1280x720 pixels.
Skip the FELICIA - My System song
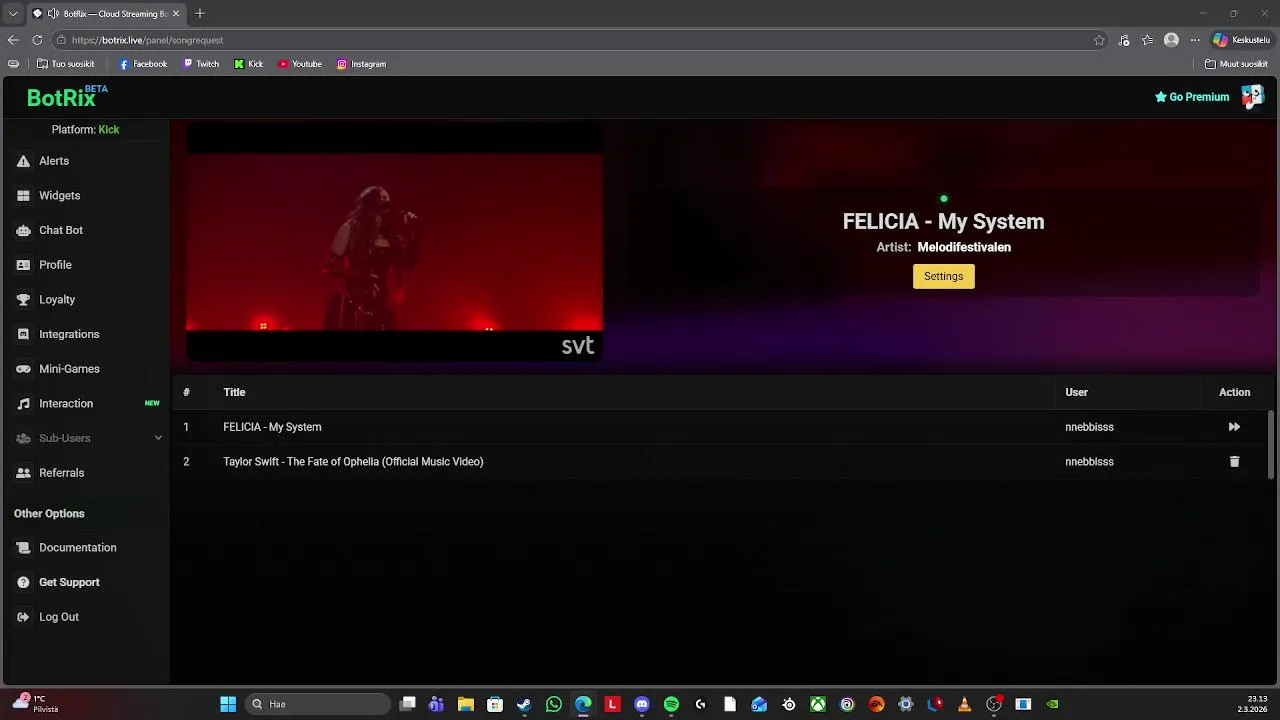[1234, 427]
